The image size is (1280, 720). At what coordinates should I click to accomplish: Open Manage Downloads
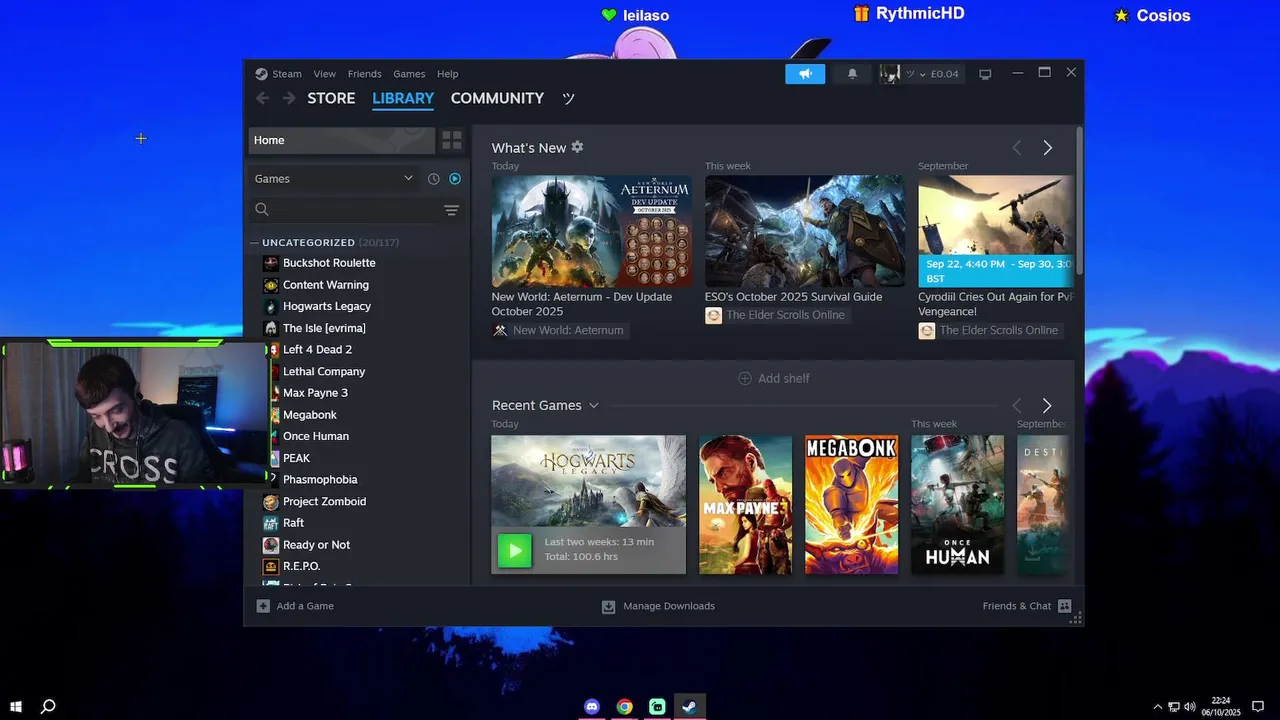(x=658, y=606)
